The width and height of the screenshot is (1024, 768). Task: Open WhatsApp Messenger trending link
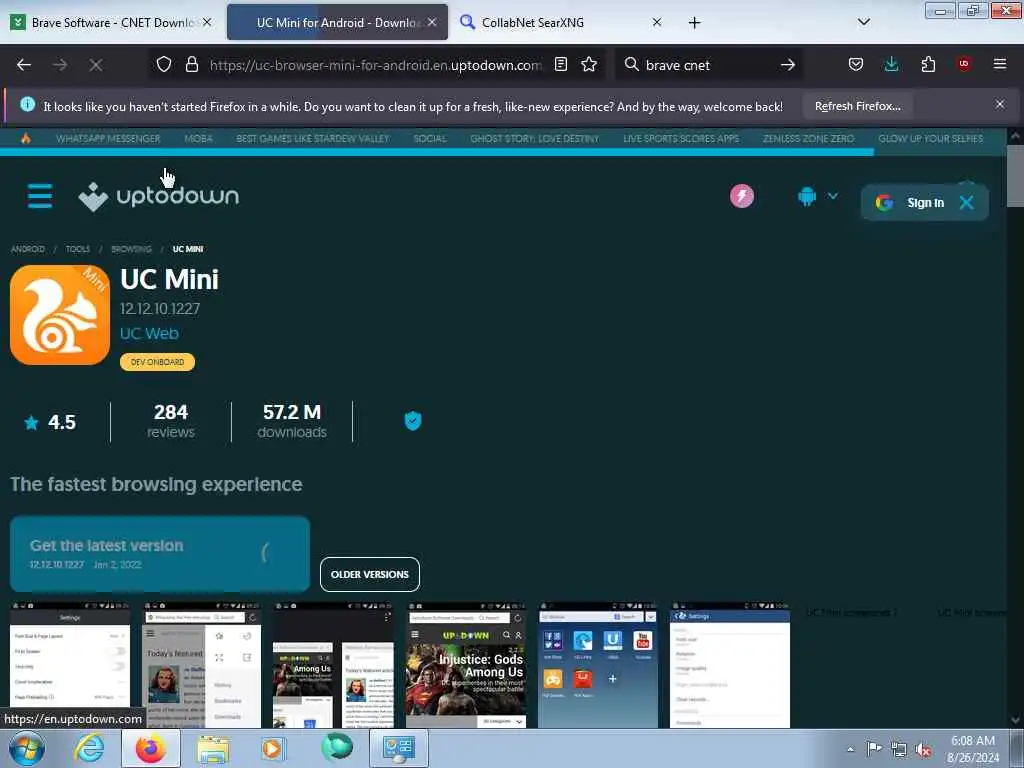tap(108, 138)
